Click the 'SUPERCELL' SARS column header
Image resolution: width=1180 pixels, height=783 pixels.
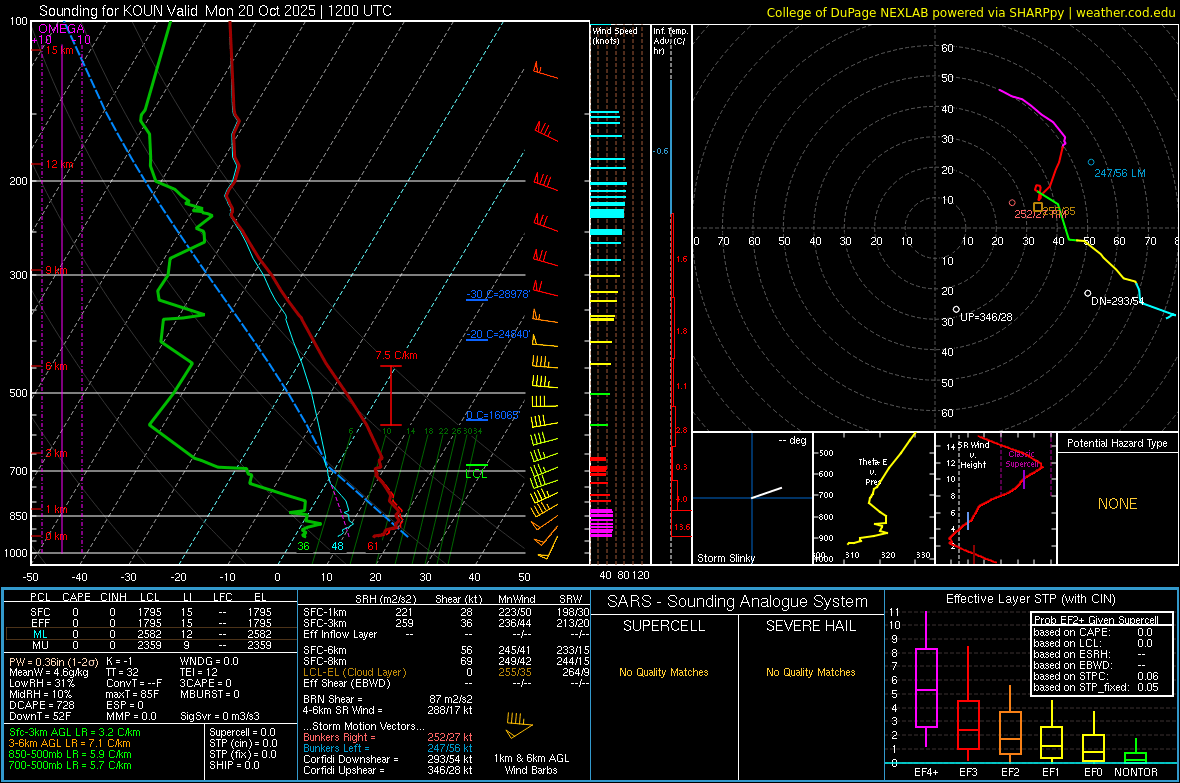pos(664,626)
